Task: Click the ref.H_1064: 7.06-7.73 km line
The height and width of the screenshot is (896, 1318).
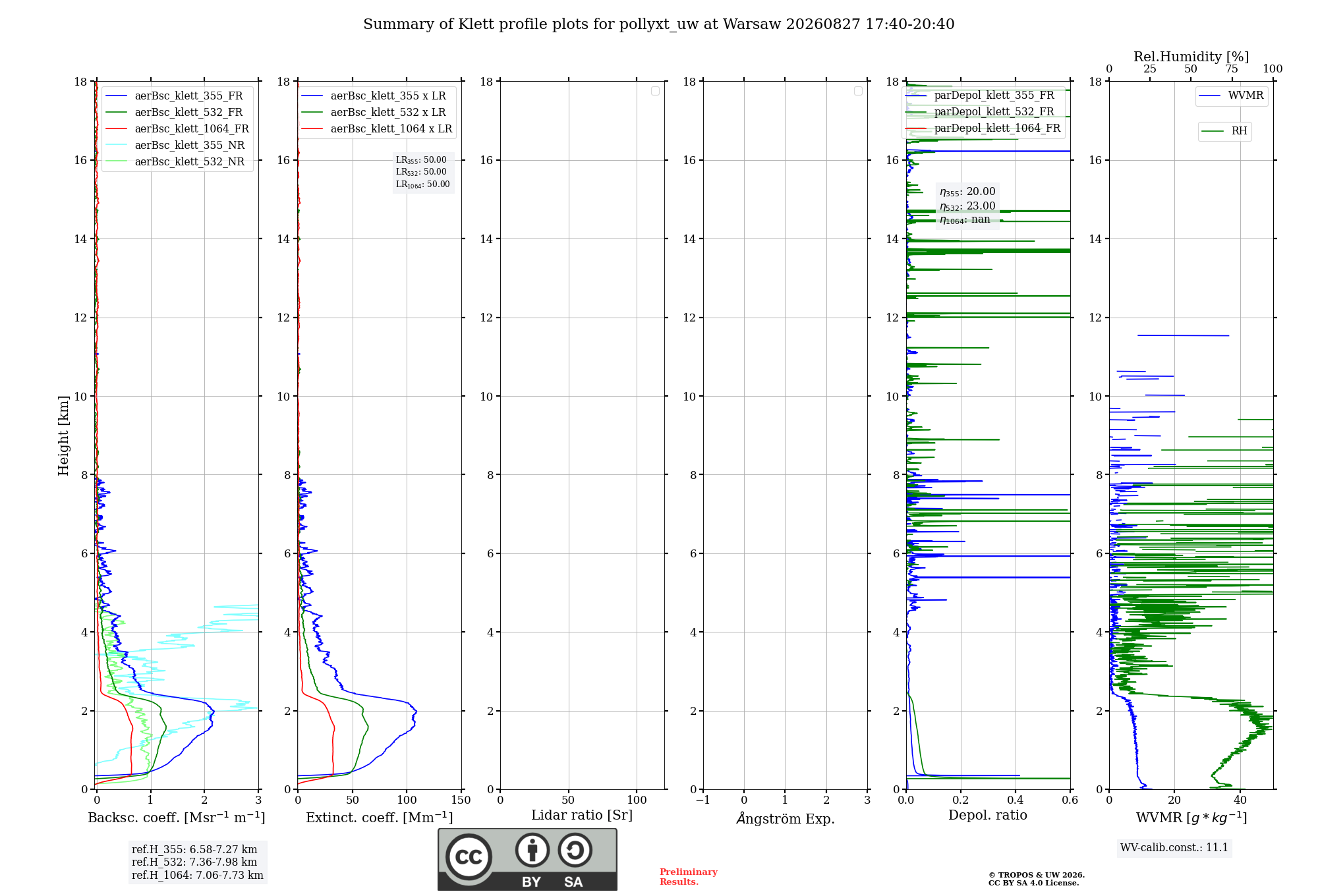Action: [x=198, y=876]
